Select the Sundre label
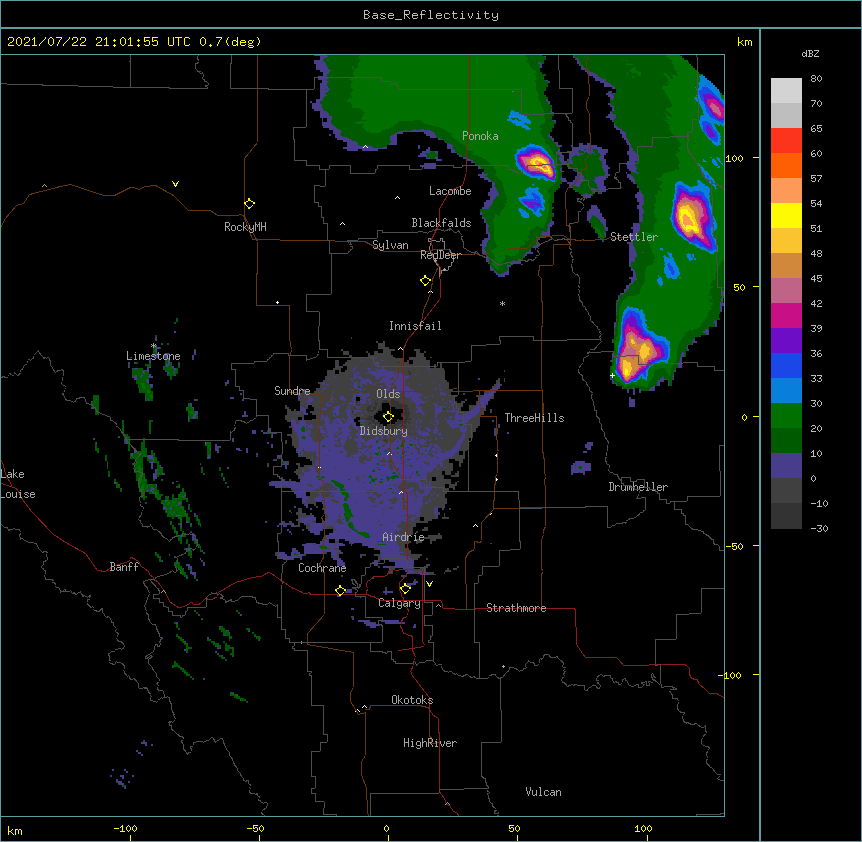 (292, 391)
